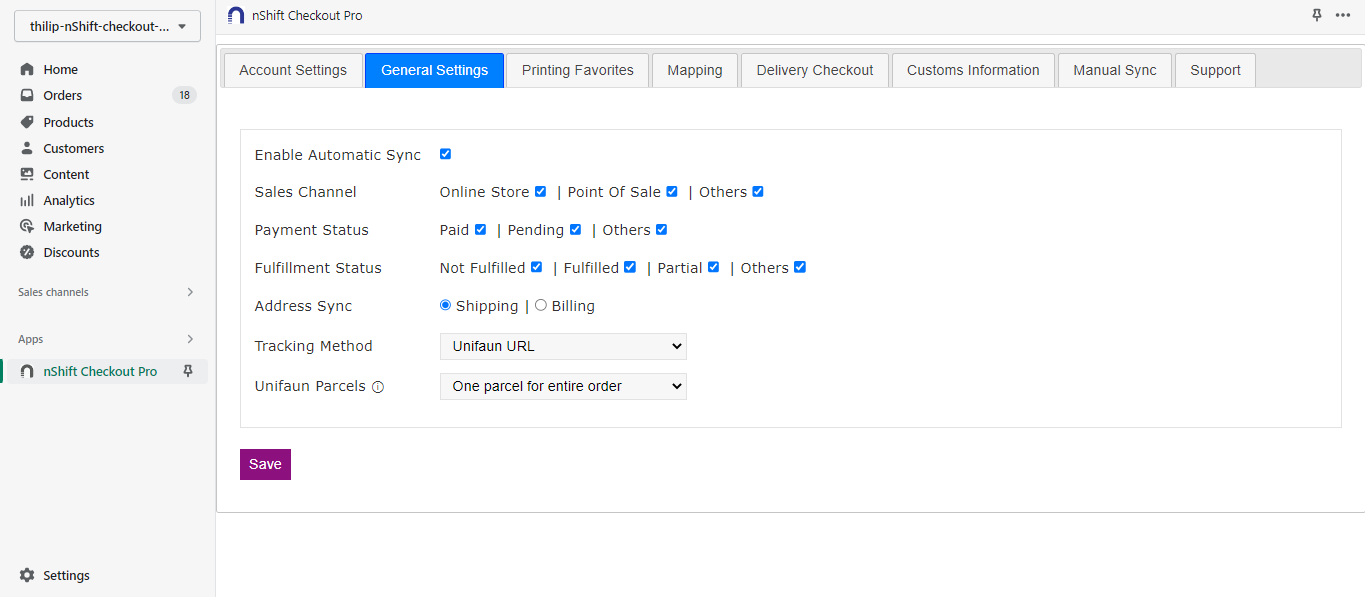Screen dimensions: 1365x597
Task: Toggle the Partial fulfillment checkbox
Action: (x=713, y=267)
